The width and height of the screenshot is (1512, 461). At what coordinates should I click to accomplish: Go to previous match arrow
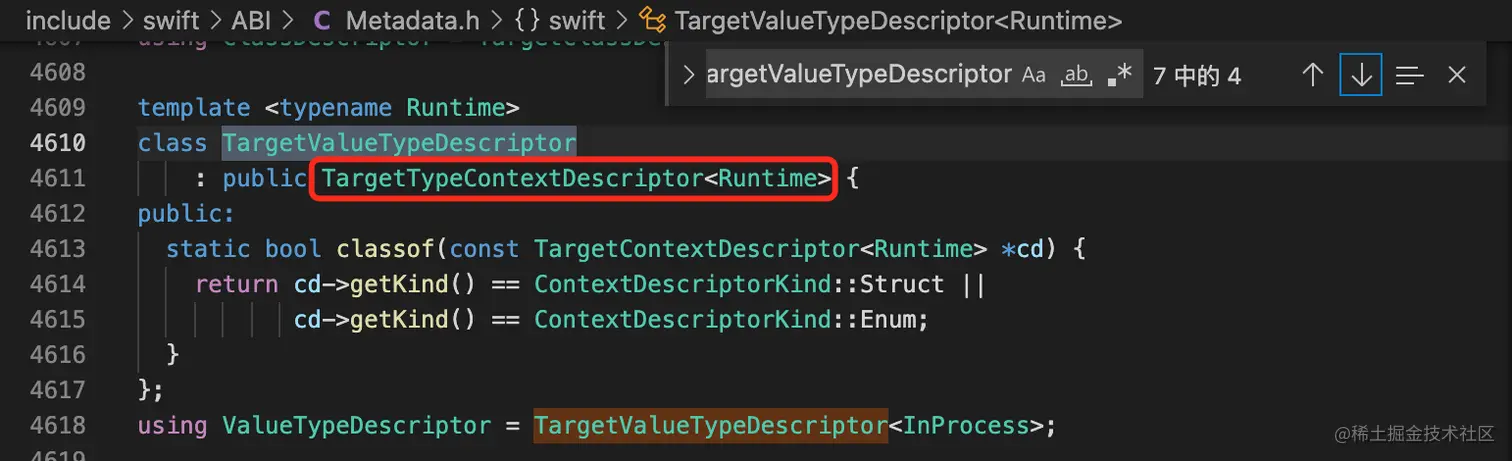click(1313, 75)
